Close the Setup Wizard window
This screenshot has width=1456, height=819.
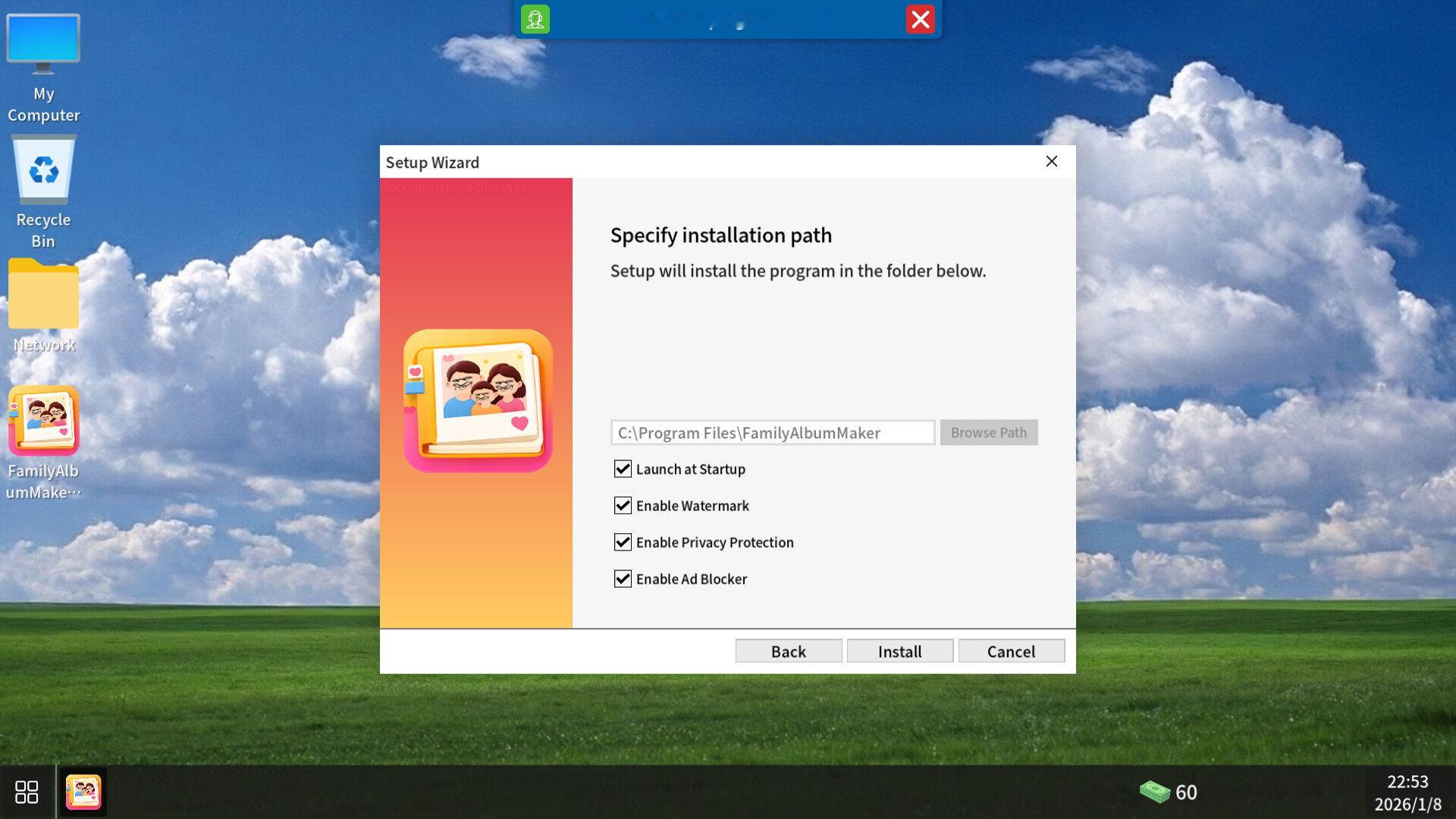(x=1051, y=162)
